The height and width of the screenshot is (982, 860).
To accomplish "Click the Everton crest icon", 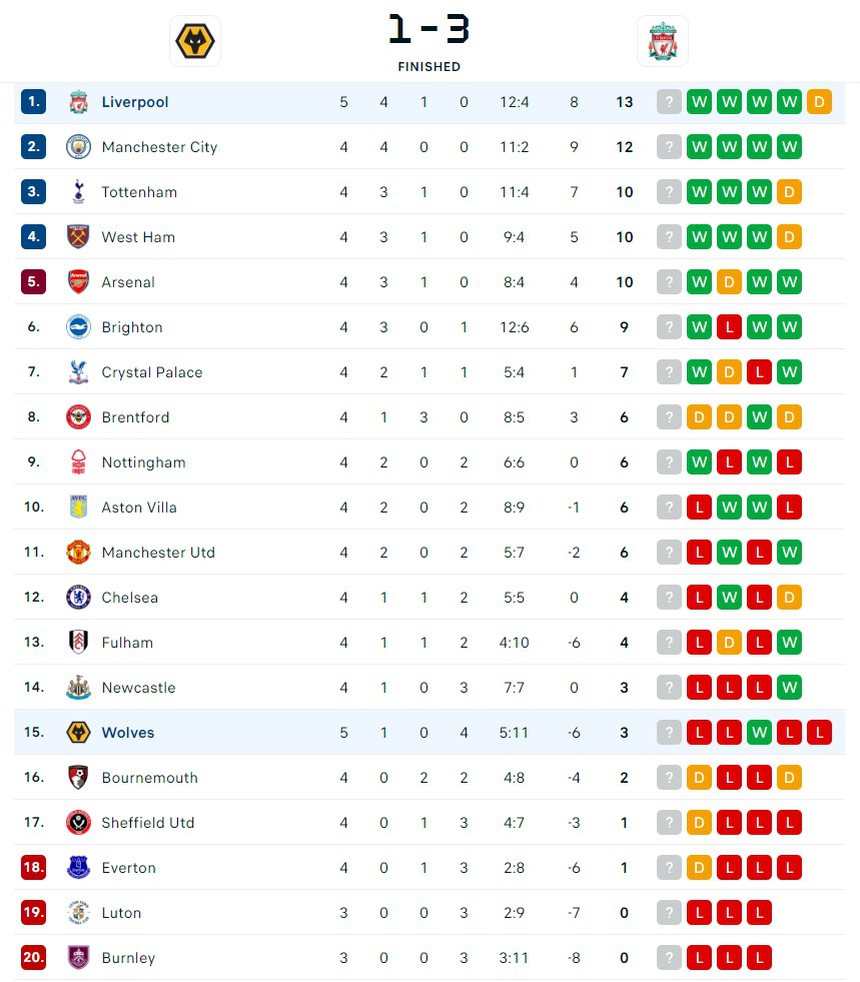I will tap(78, 867).
